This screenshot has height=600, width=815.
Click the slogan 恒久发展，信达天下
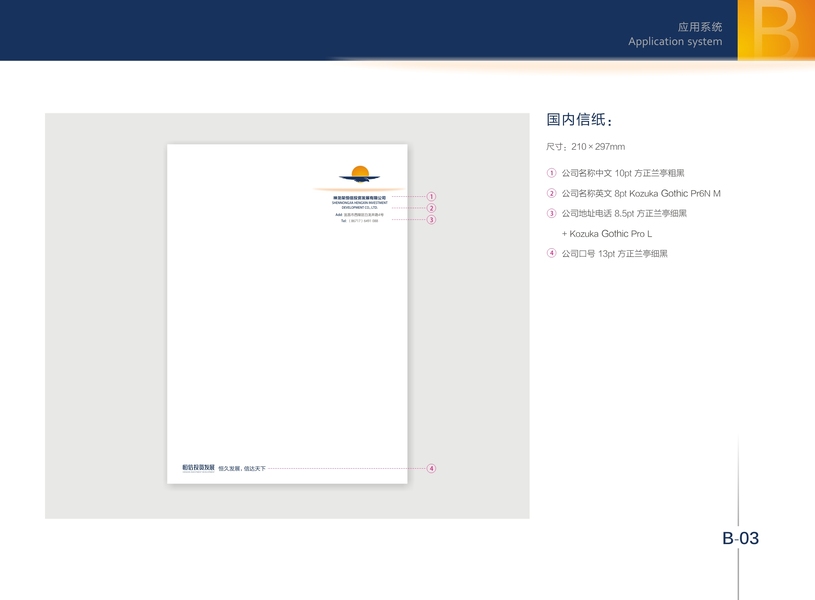pyautogui.click(x=242, y=468)
